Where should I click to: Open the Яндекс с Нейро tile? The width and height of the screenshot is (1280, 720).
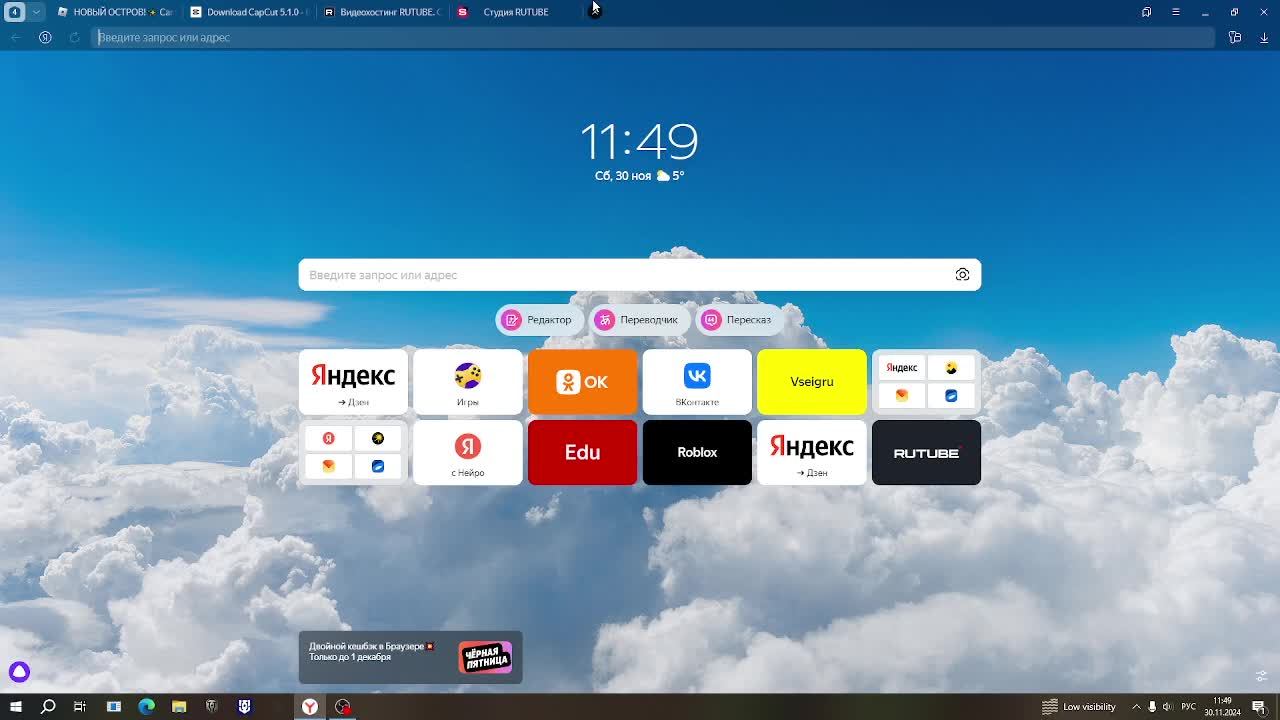pos(468,452)
